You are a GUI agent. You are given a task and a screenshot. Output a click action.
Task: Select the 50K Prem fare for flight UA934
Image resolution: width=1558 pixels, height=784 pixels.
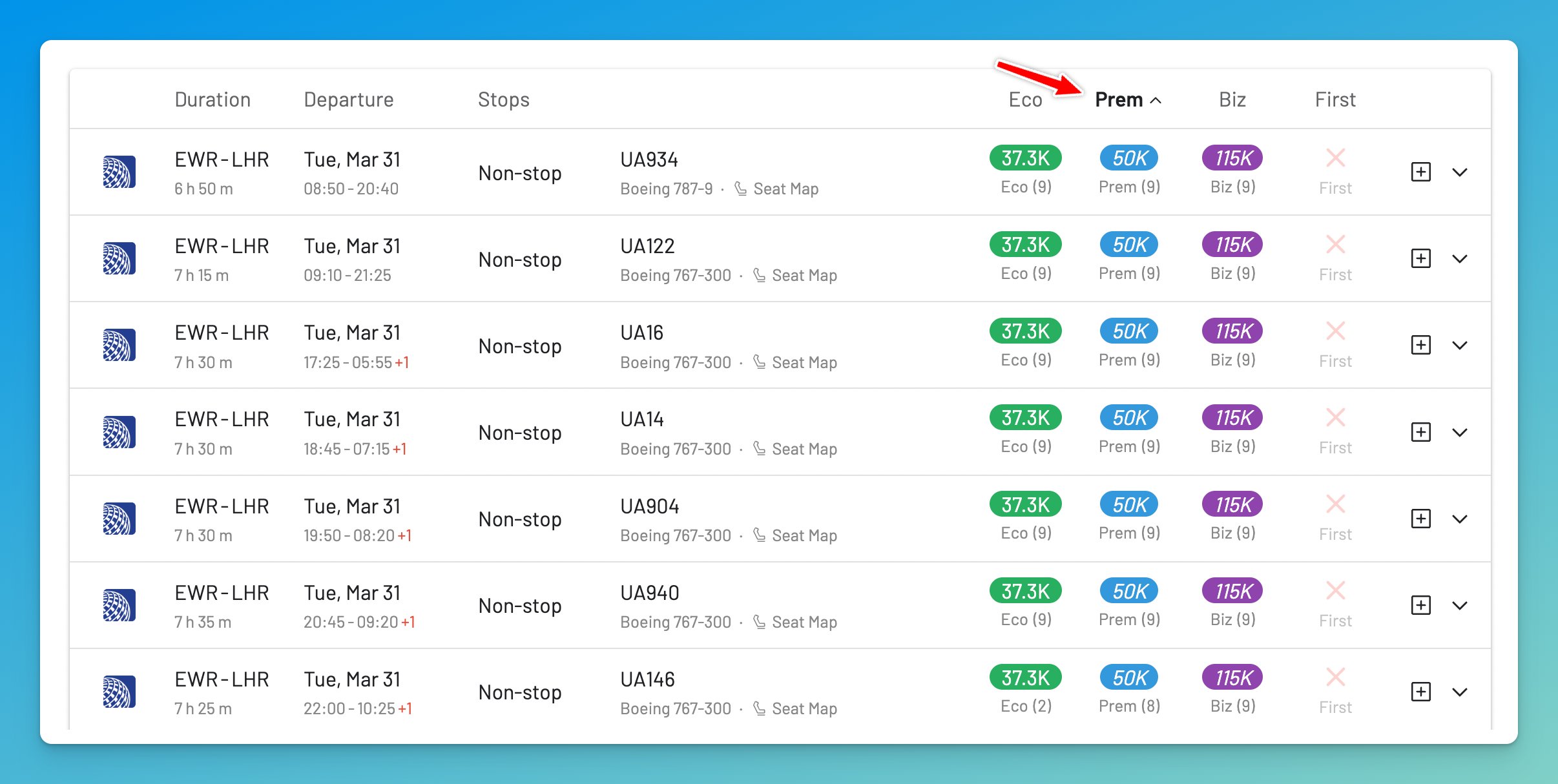[1128, 157]
